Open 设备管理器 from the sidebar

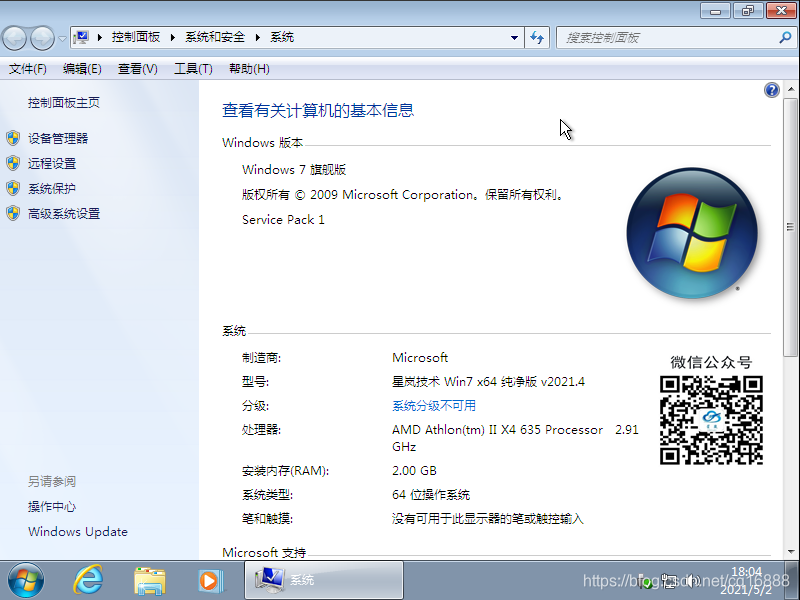(x=58, y=138)
